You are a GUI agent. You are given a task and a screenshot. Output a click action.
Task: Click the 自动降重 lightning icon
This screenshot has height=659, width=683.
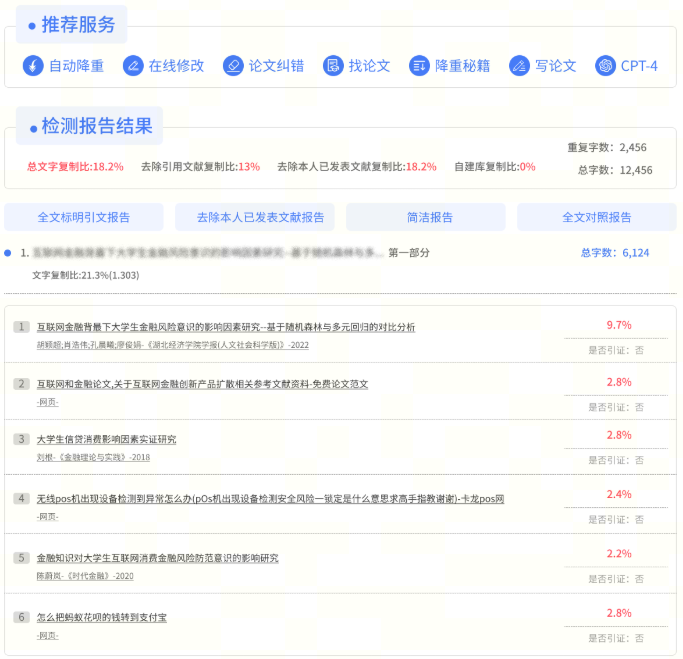(x=32, y=66)
